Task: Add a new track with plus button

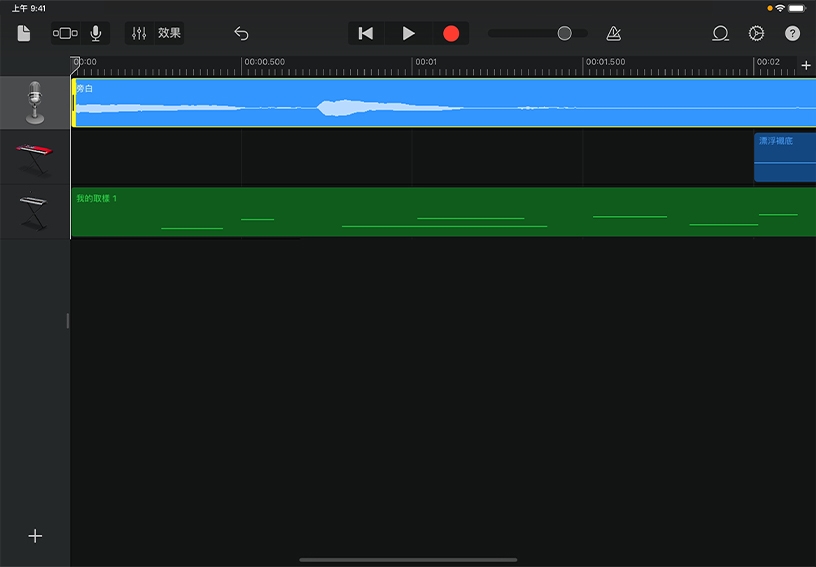Action: pos(35,536)
